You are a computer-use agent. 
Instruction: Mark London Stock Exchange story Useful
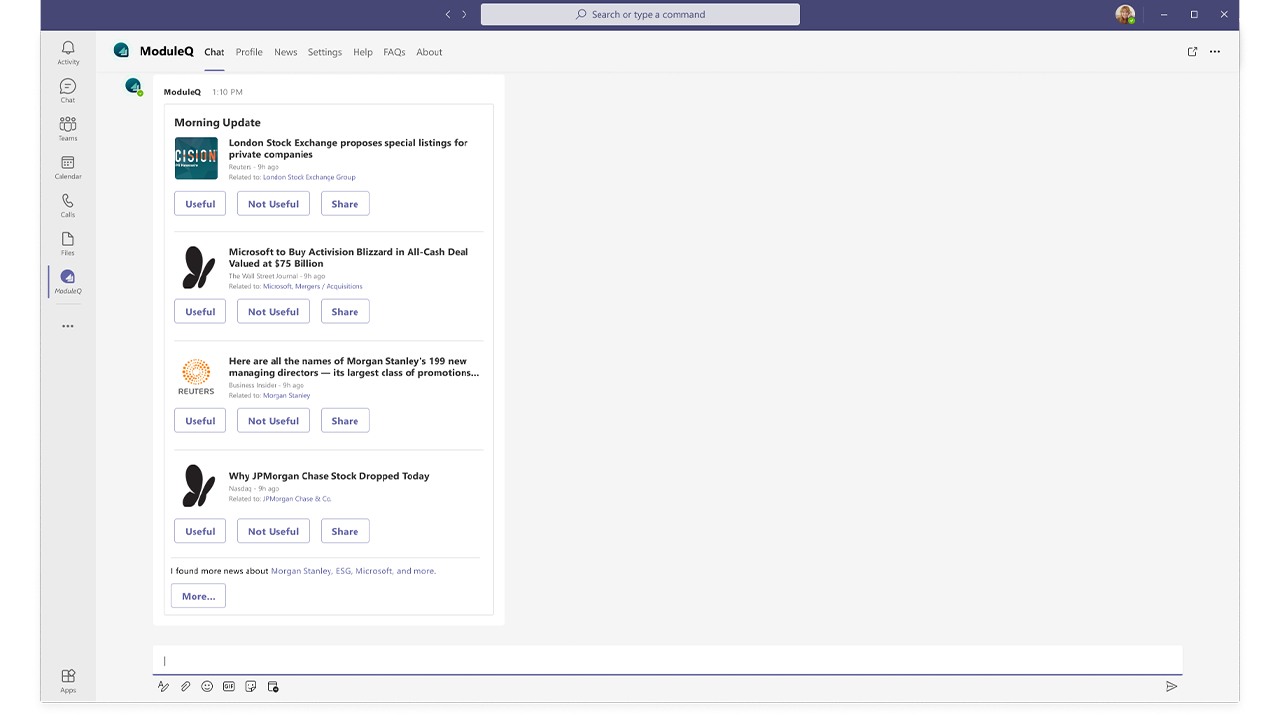tap(200, 204)
